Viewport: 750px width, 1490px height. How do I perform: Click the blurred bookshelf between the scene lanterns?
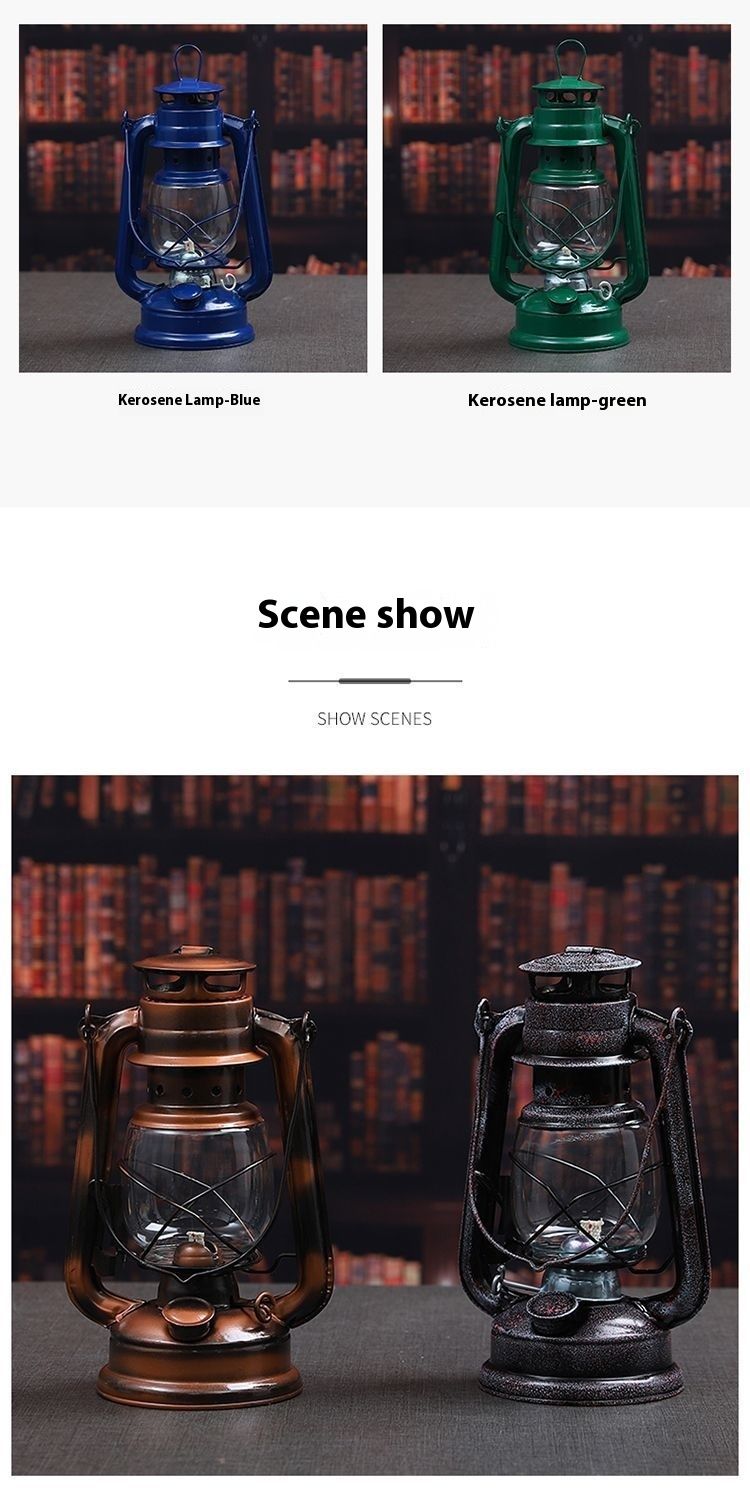pos(395,1050)
